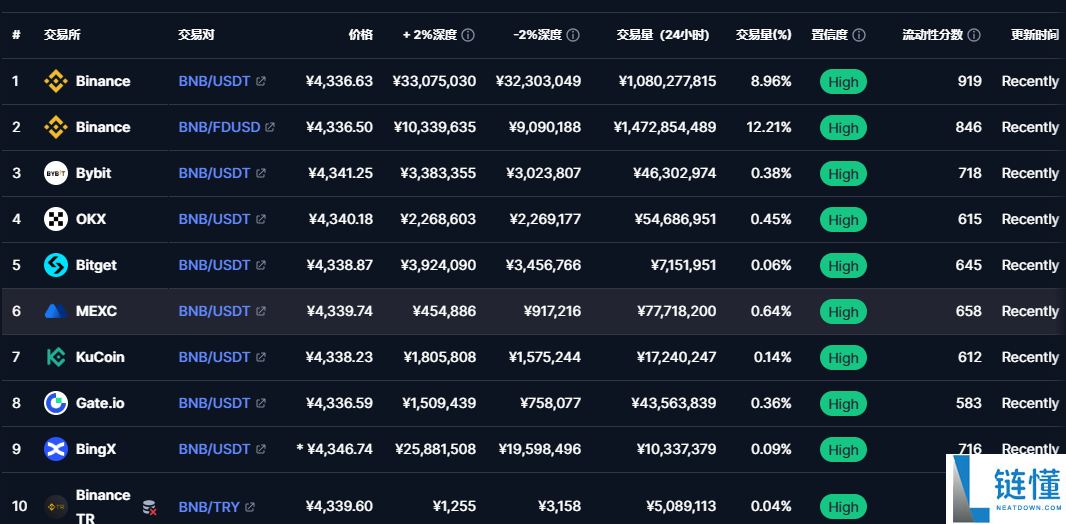The image size is (1066, 524).
Task: Open the BNB/TRY trading pair link
Action: click(x=209, y=507)
